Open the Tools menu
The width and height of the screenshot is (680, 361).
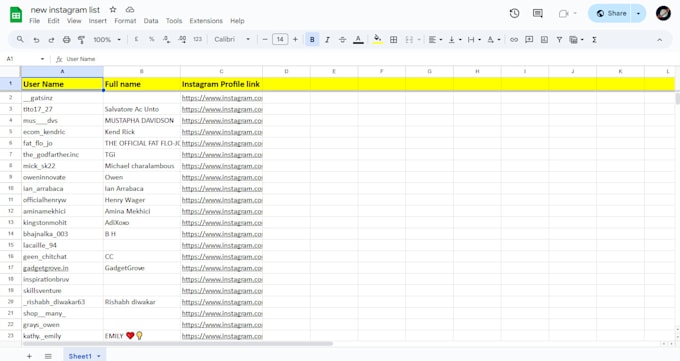click(x=174, y=21)
